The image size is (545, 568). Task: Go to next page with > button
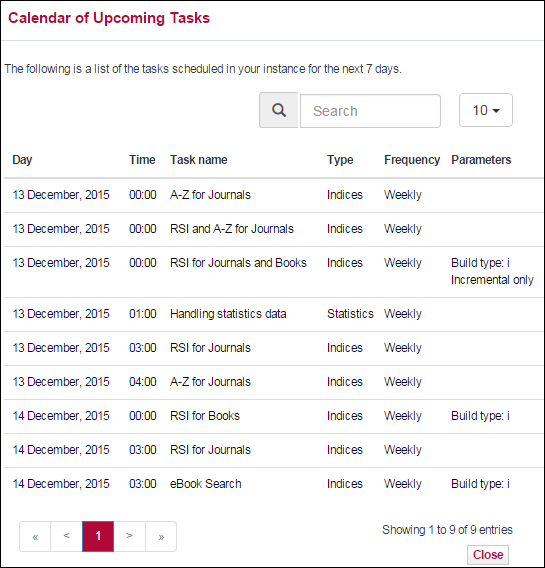[130, 536]
